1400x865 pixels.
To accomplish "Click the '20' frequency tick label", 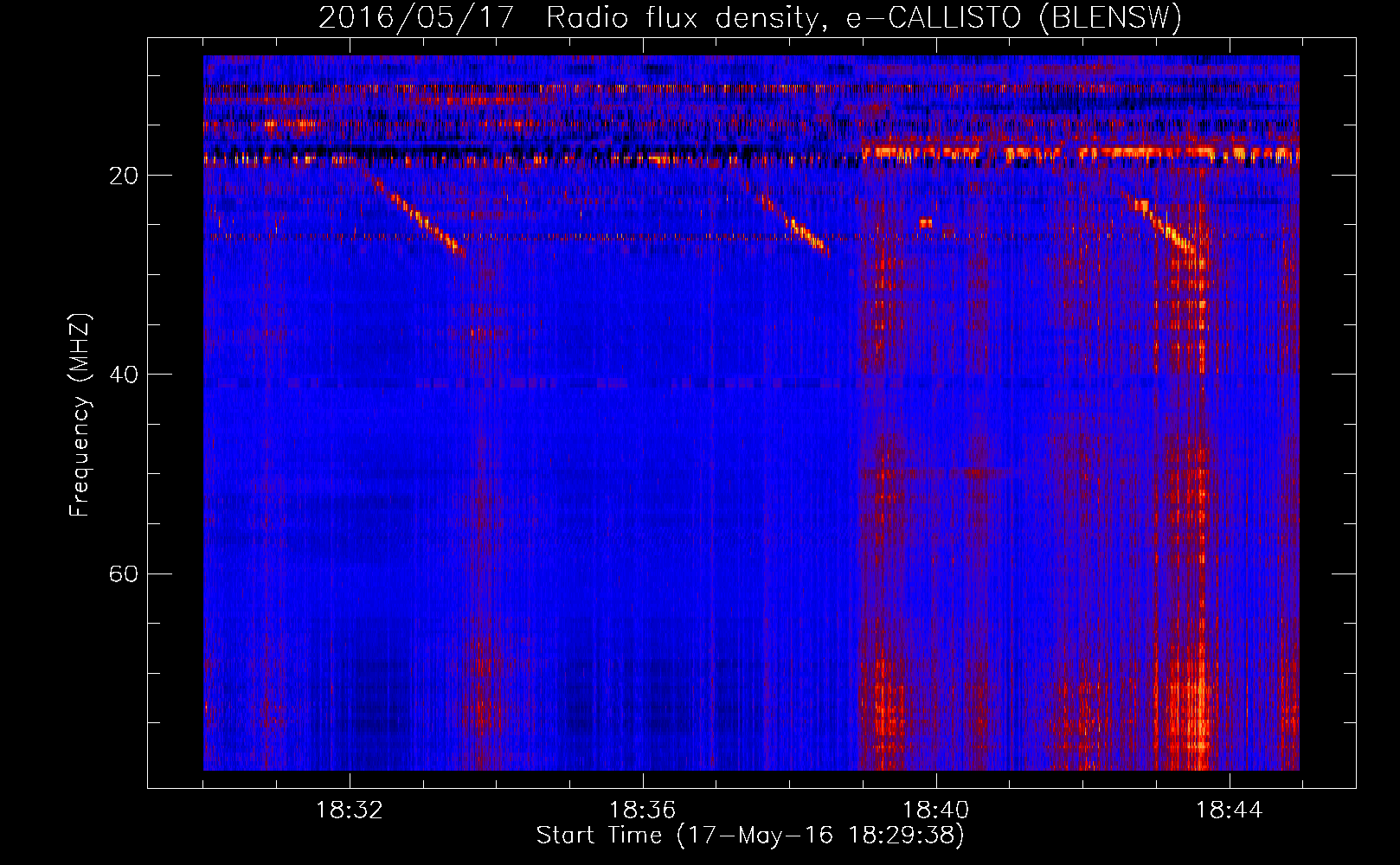I will tap(124, 176).
